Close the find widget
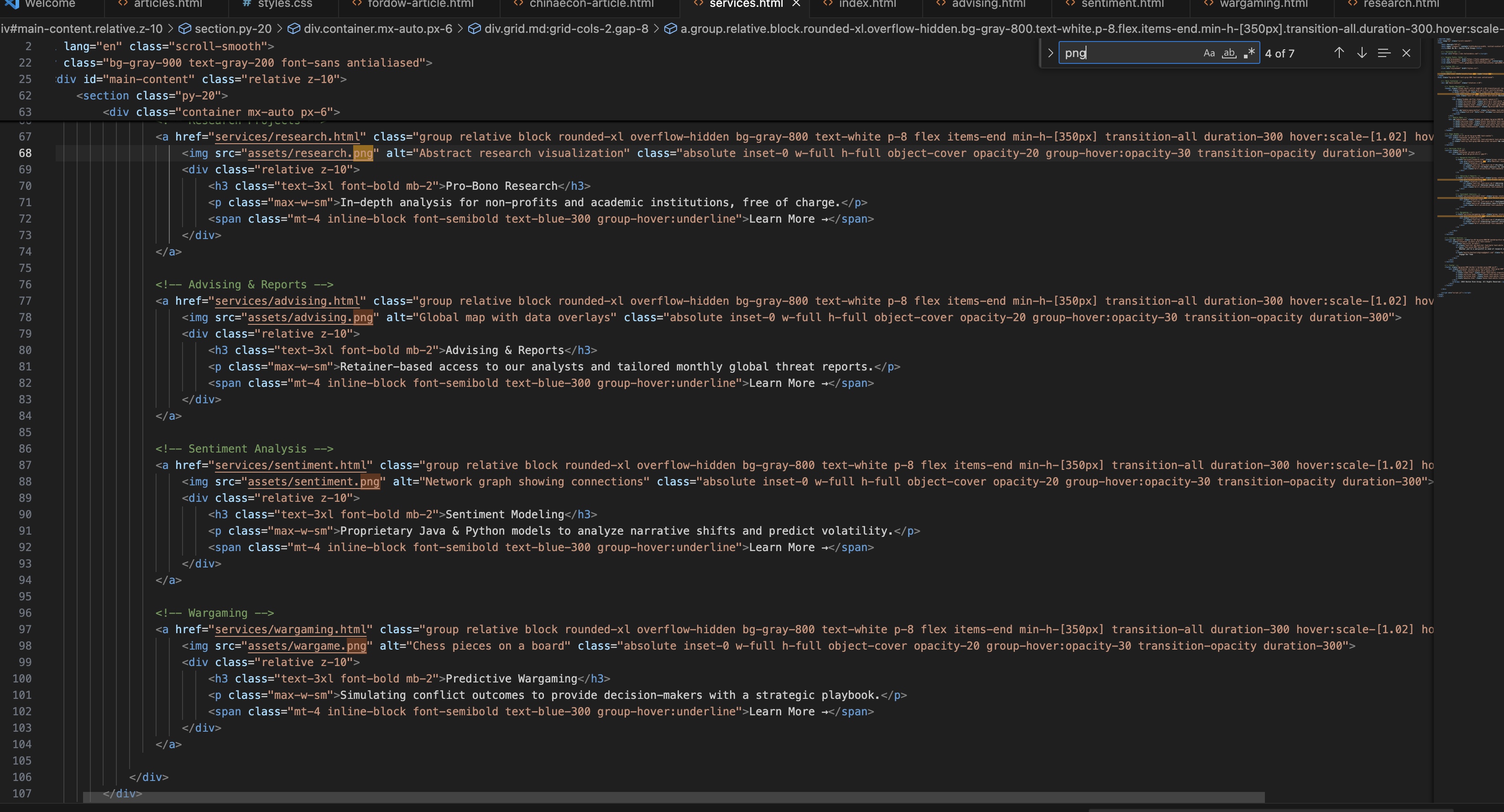The height and width of the screenshot is (812, 1504). (x=1406, y=52)
